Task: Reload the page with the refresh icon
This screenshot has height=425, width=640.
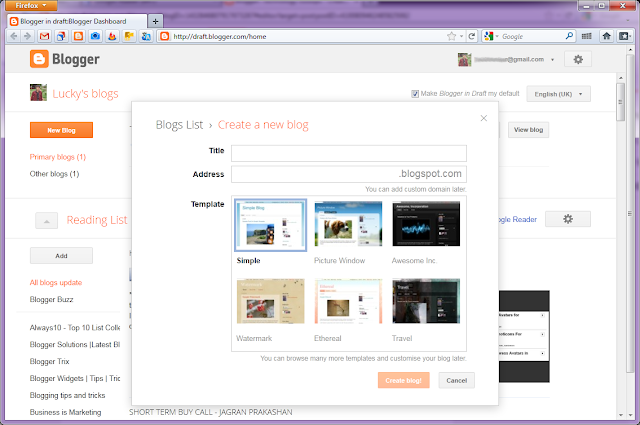Action: (472, 36)
